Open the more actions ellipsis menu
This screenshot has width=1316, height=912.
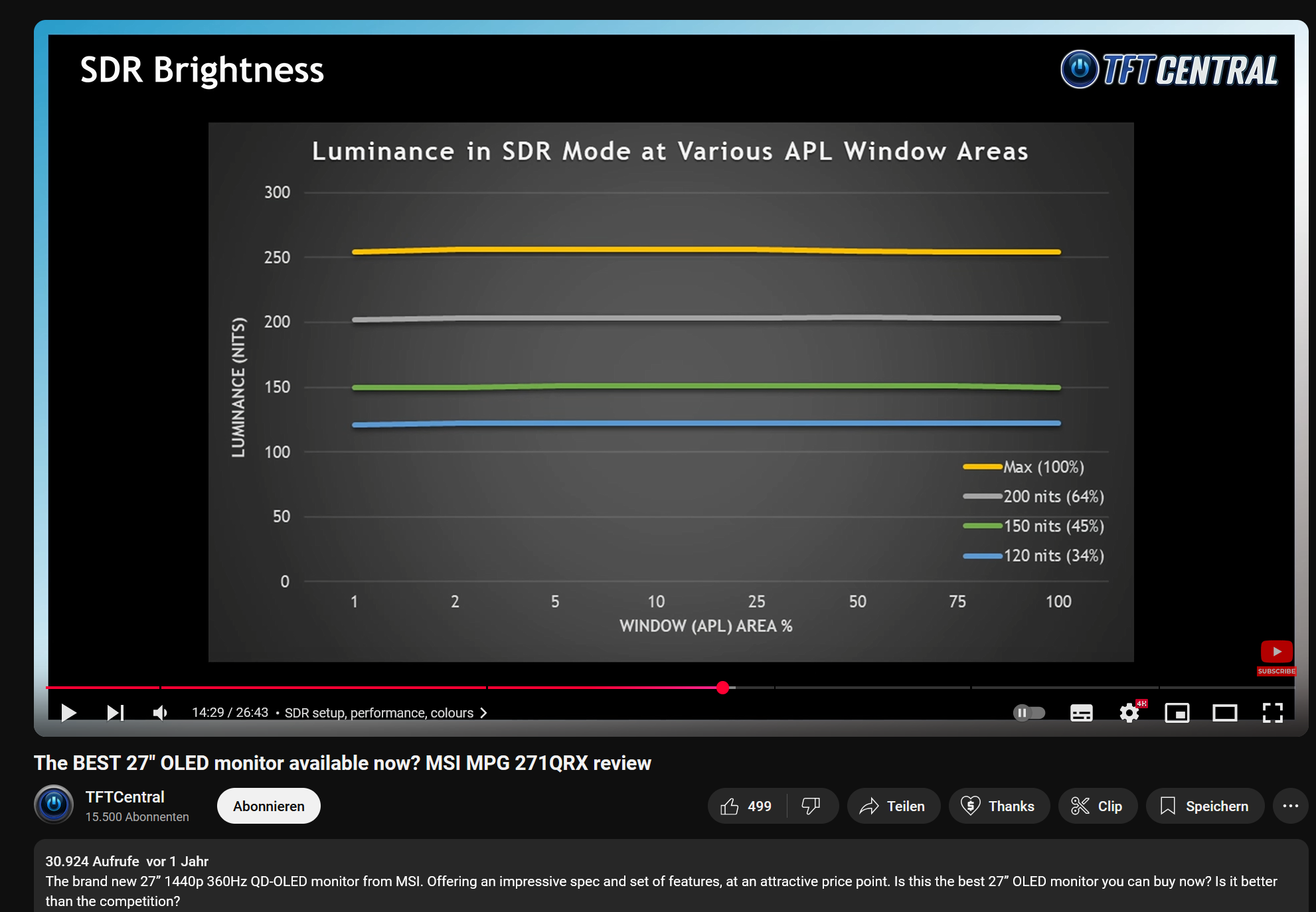[1290, 806]
